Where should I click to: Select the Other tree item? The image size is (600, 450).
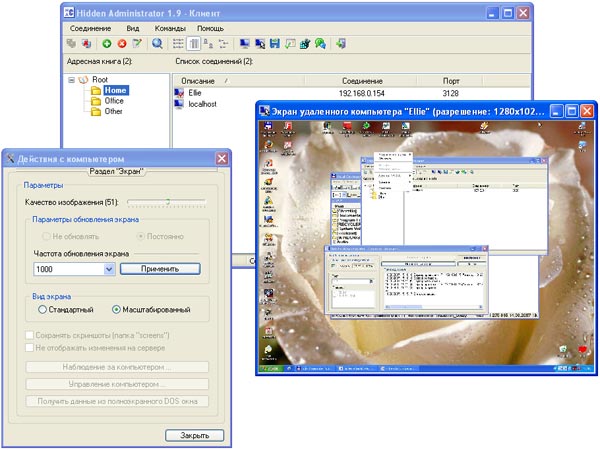(113, 111)
